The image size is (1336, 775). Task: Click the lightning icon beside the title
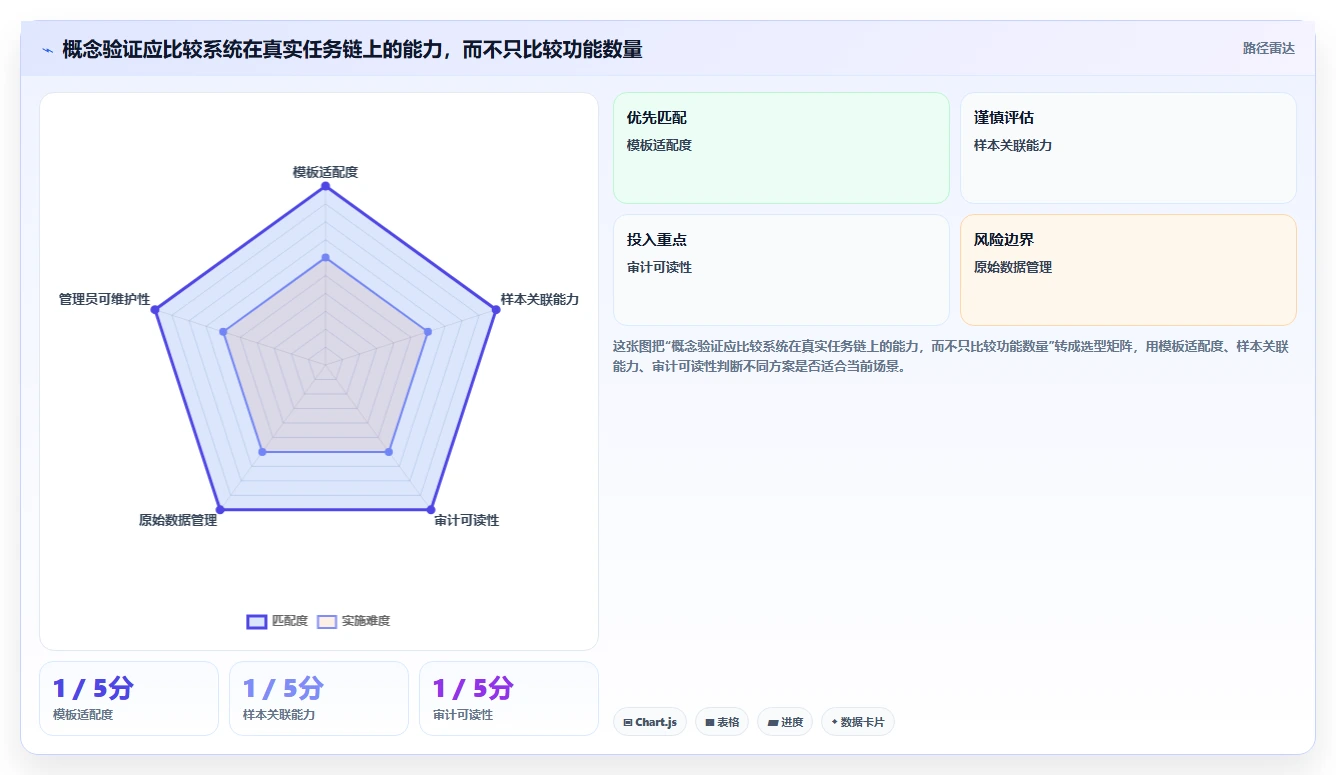[48, 50]
